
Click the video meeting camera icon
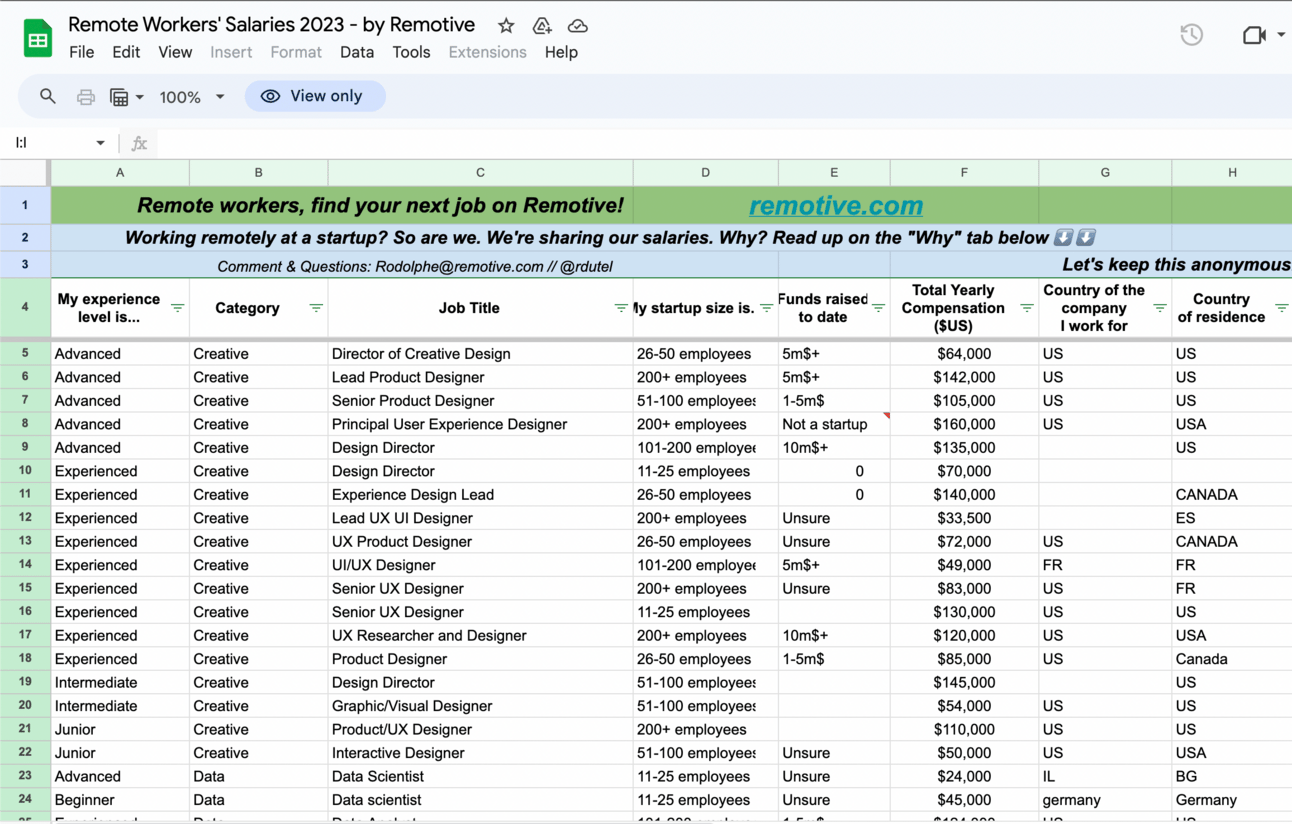click(x=1254, y=35)
